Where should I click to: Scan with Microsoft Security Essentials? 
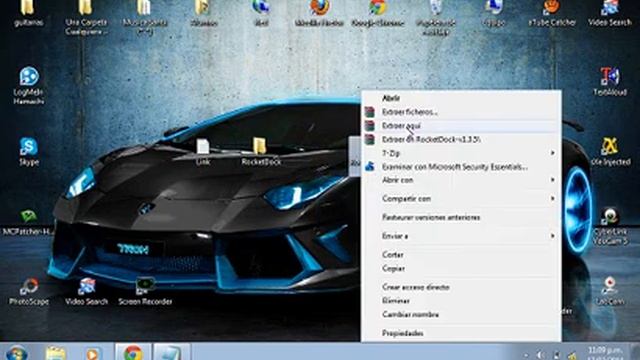tap(461, 167)
